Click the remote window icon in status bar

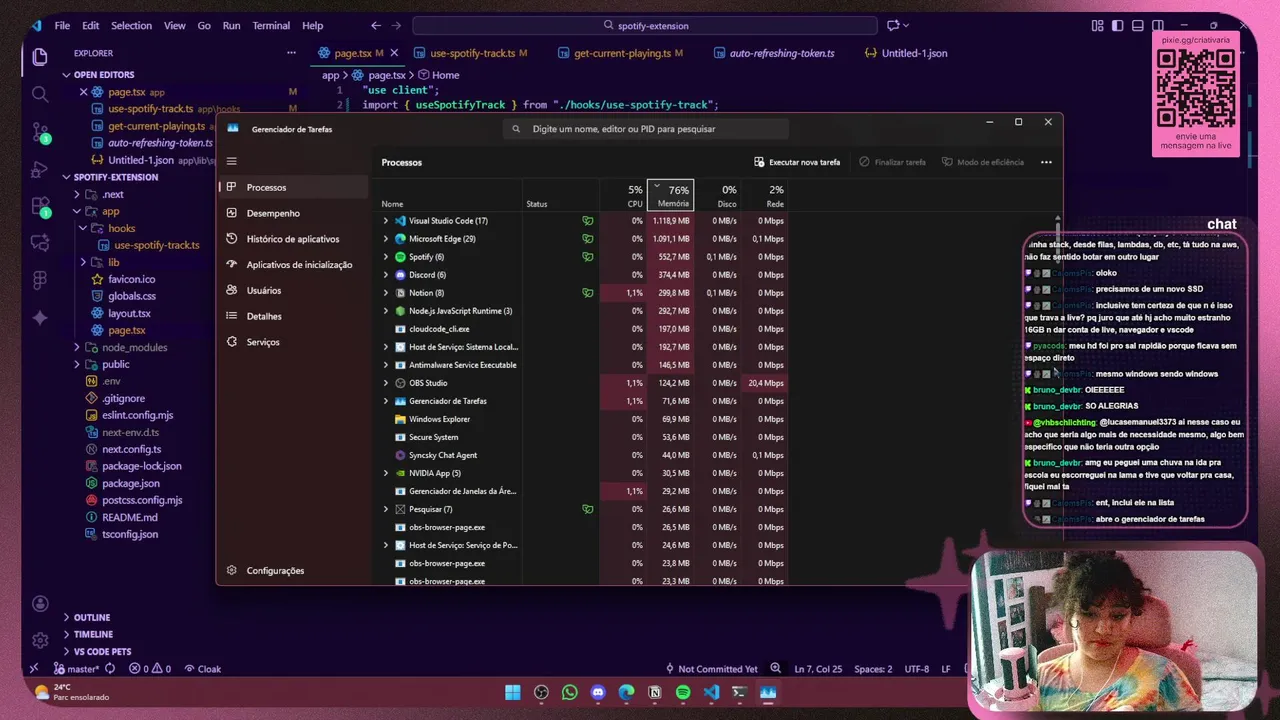coord(34,669)
